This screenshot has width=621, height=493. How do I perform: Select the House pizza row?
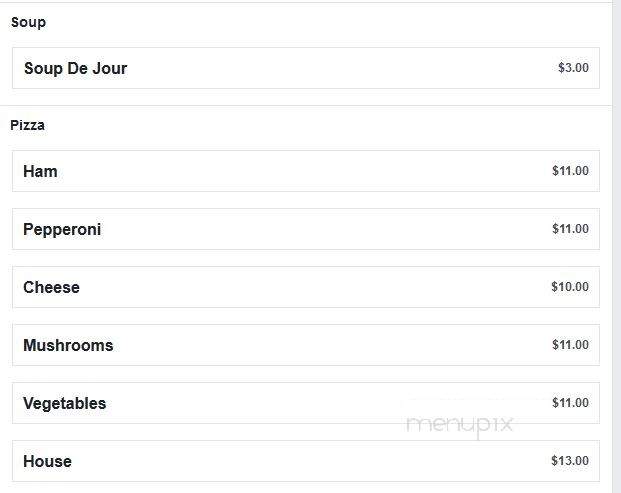coord(306,461)
